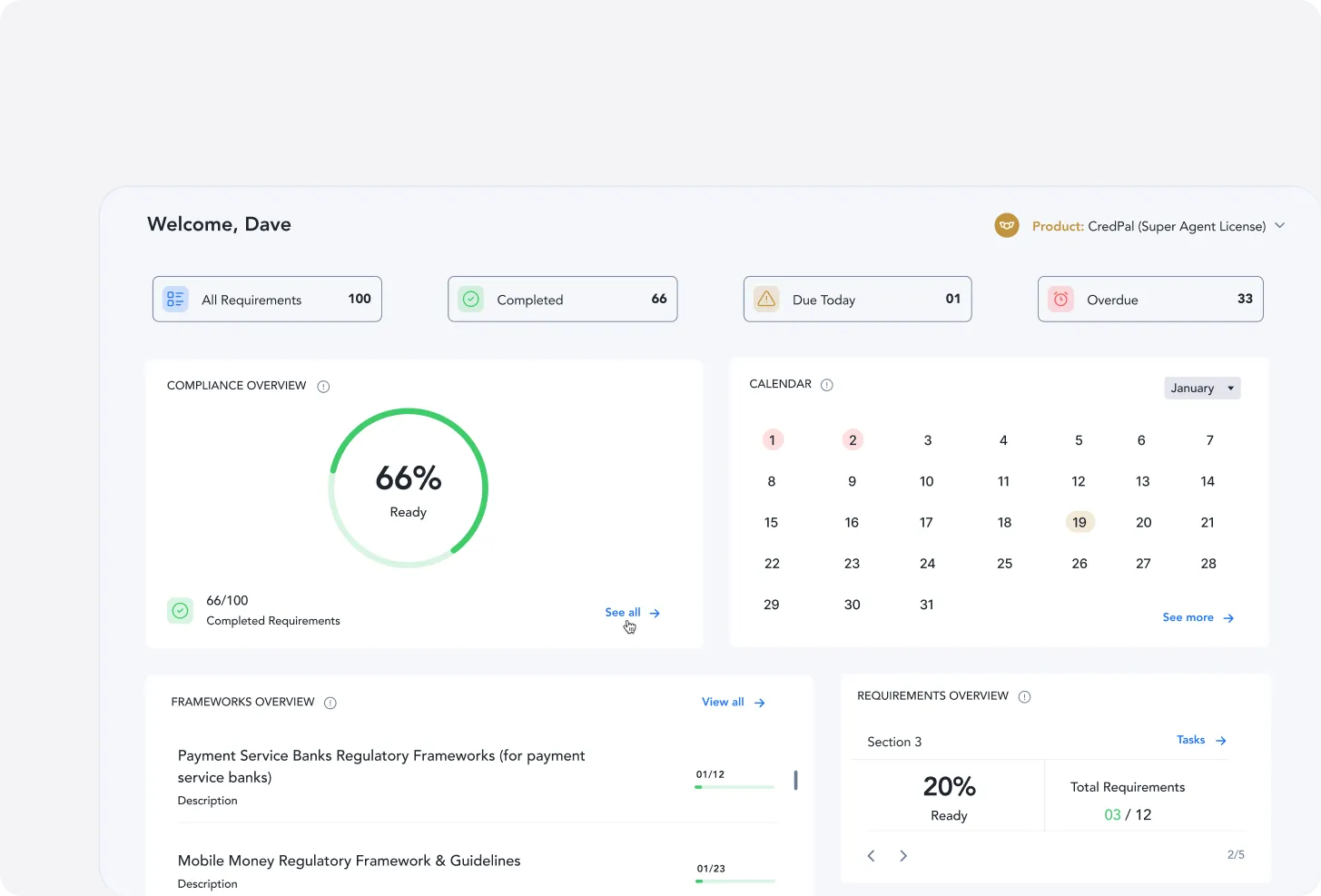Click the Requirements Overview info icon
The image size is (1321, 896).
click(x=1024, y=697)
